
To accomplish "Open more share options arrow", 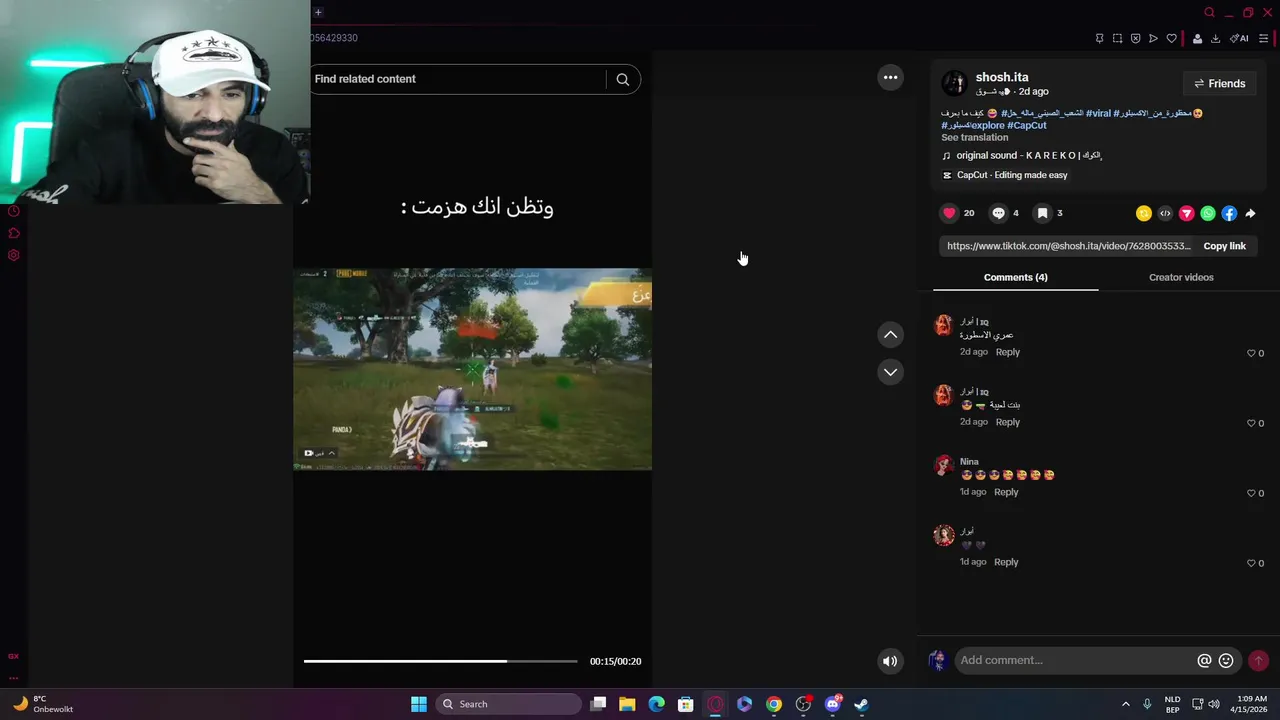I will (1251, 213).
